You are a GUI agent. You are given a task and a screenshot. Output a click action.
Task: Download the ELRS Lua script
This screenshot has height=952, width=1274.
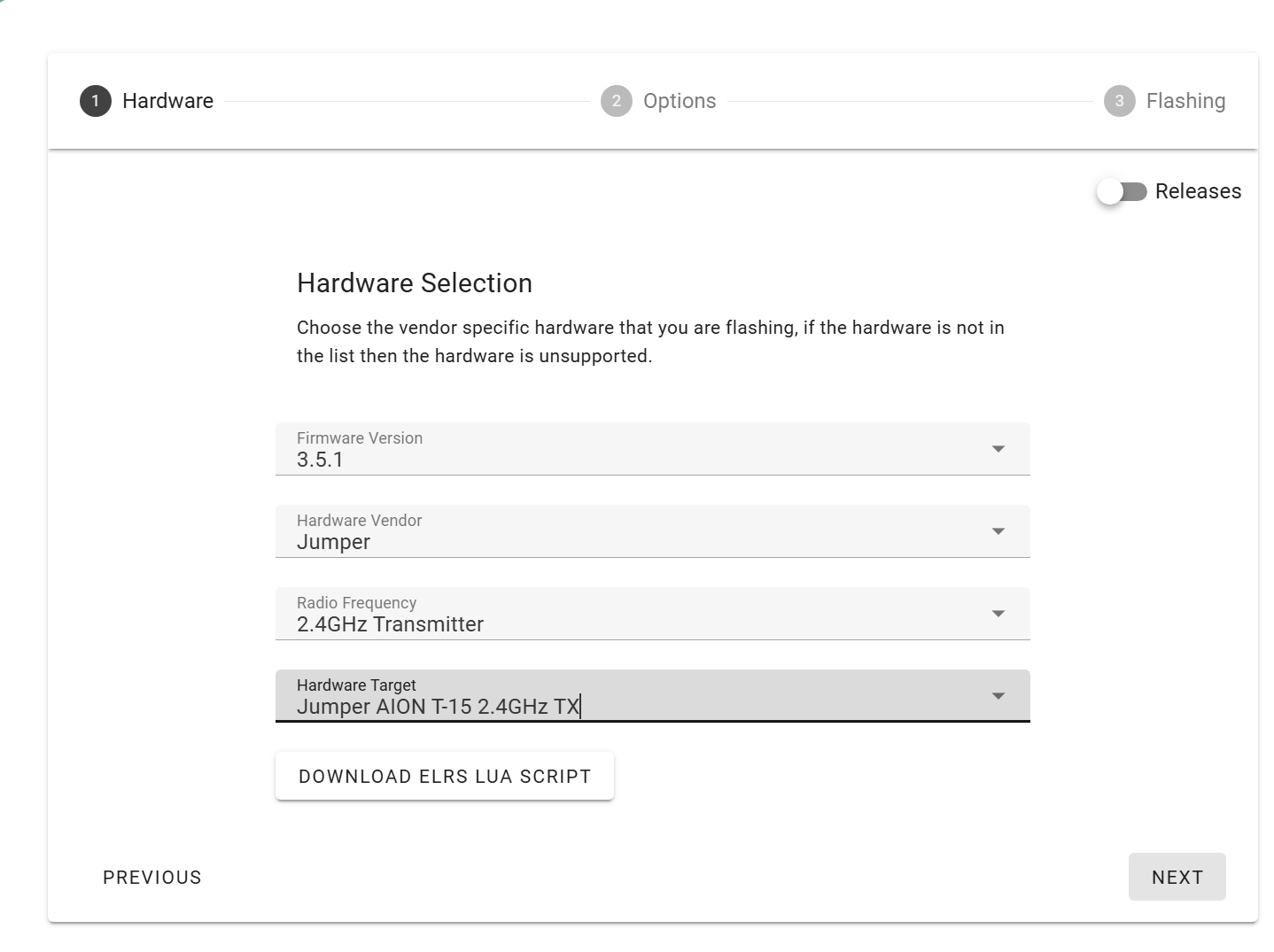tap(445, 777)
